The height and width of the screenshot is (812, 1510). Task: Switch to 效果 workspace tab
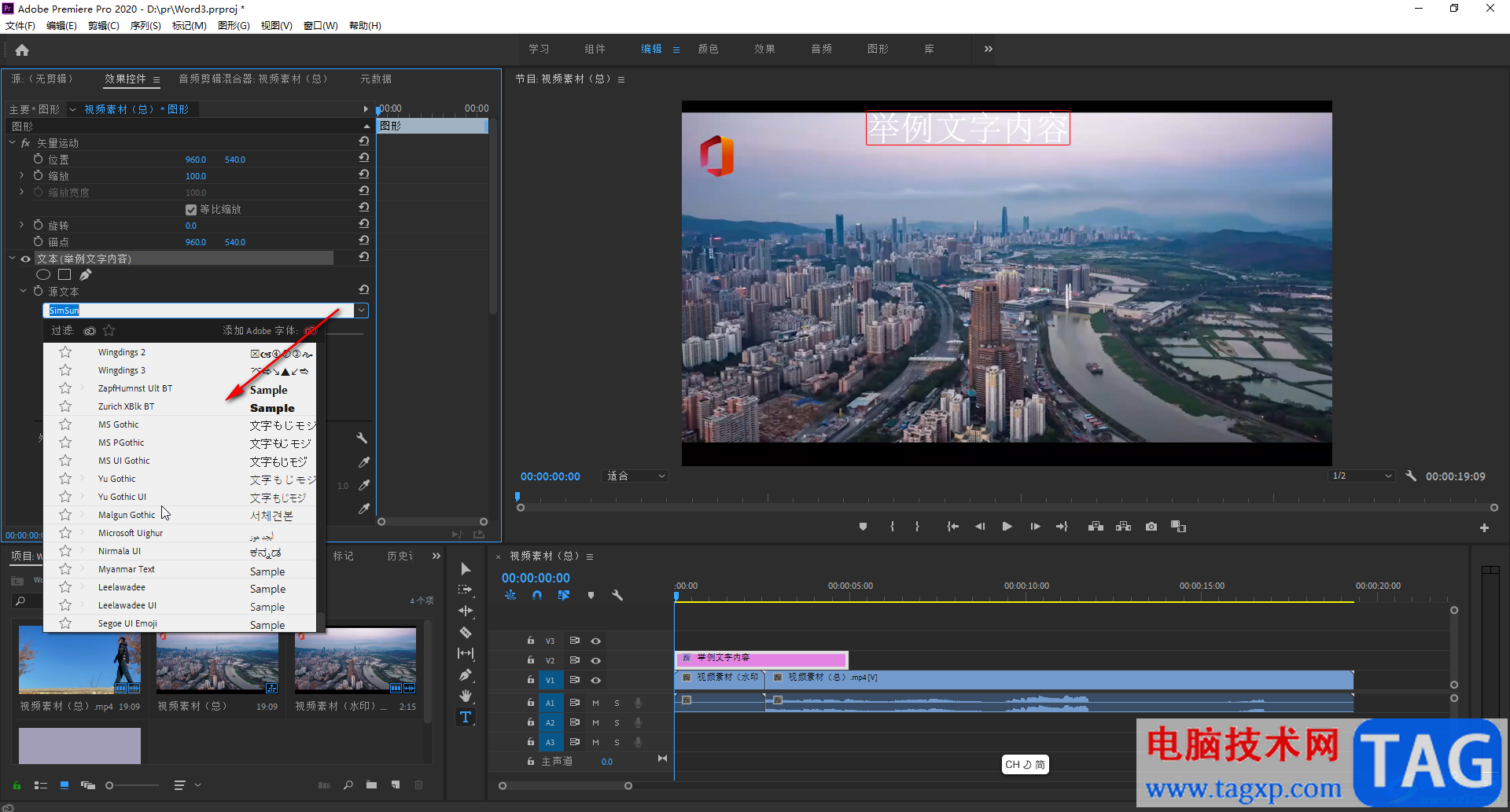click(764, 49)
